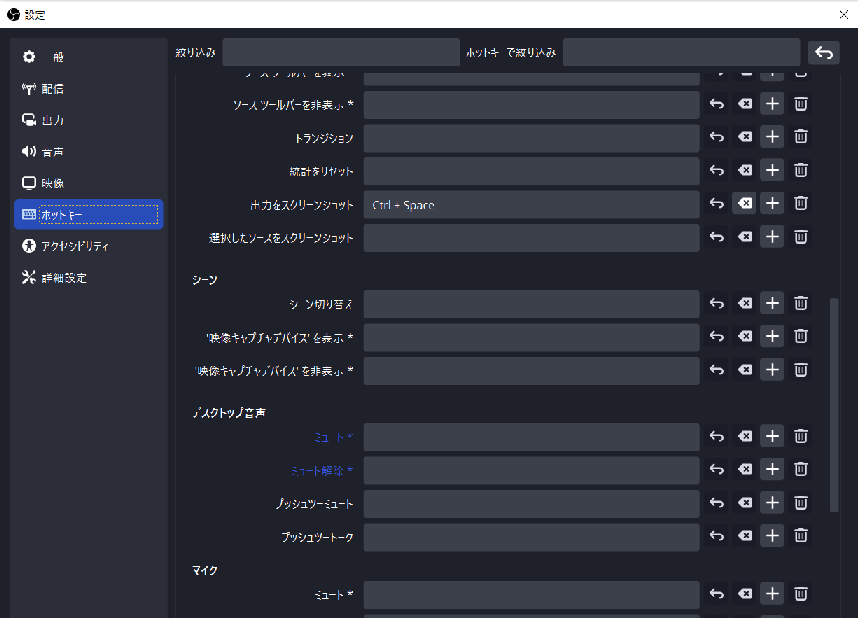Delete the プッシュツーミュート binding

click(800, 503)
